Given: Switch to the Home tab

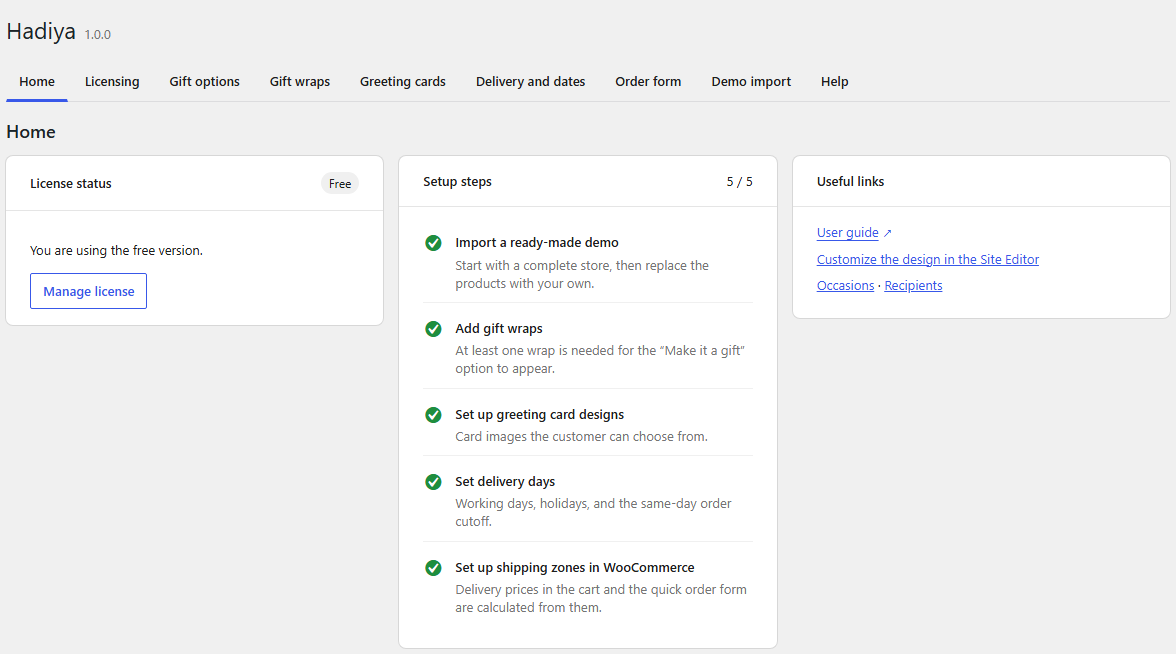Looking at the screenshot, I should coord(37,82).
